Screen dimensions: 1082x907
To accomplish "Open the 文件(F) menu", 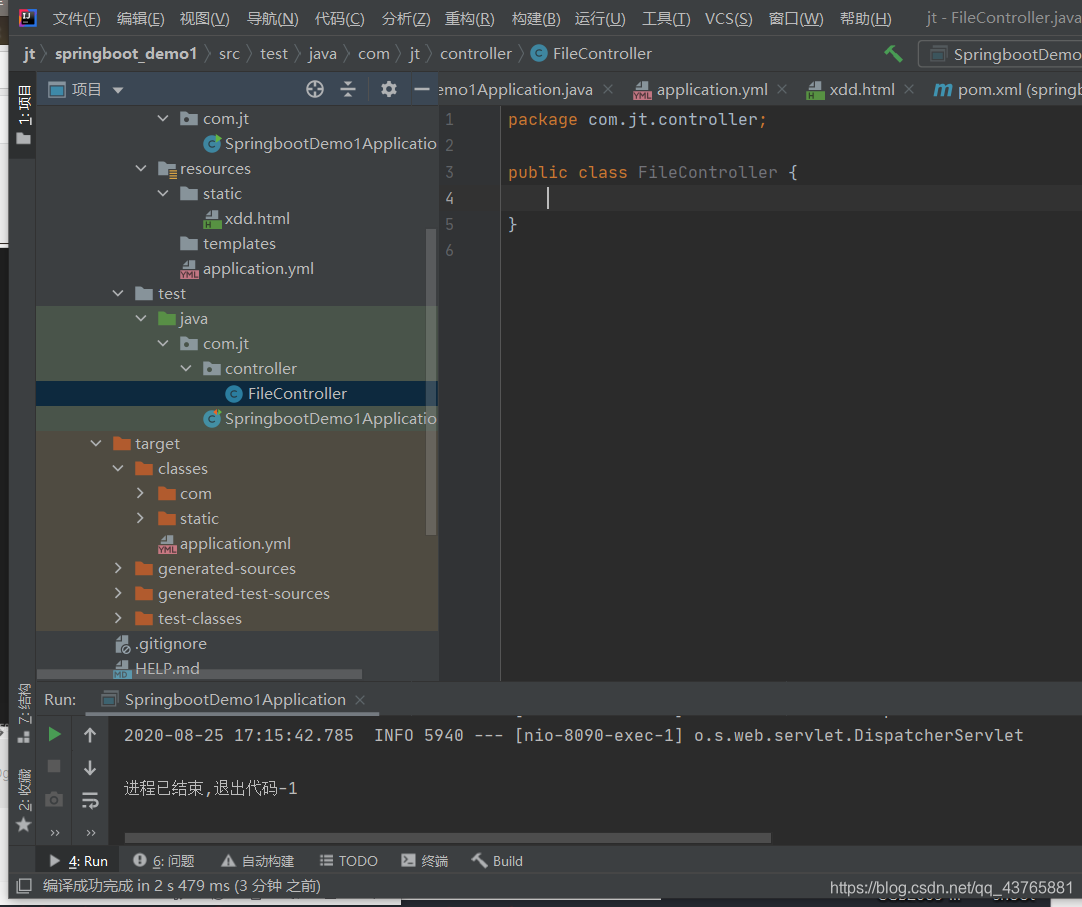I will [77, 19].
